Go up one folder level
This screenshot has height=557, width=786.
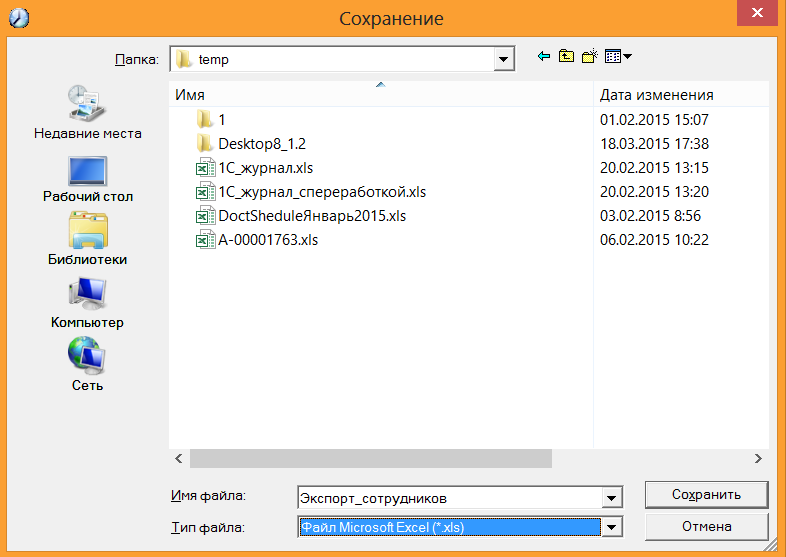566,56
